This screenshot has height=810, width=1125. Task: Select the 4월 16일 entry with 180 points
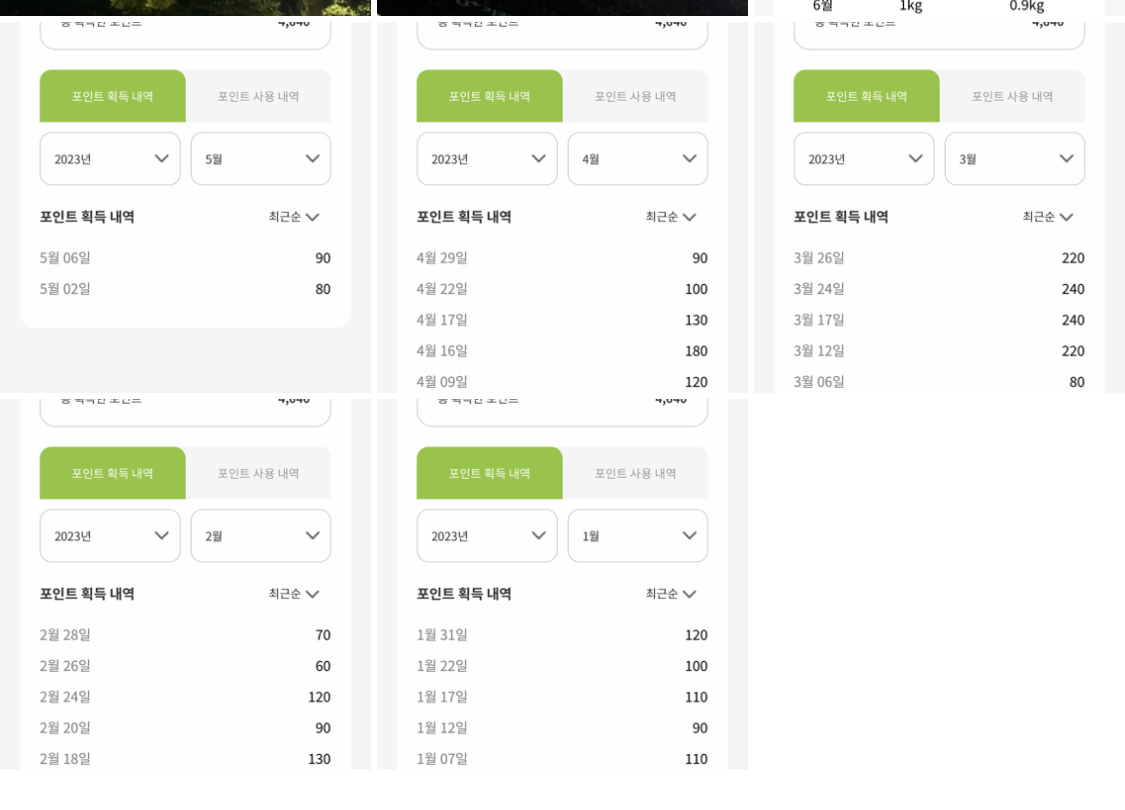(x=562, y=351)
